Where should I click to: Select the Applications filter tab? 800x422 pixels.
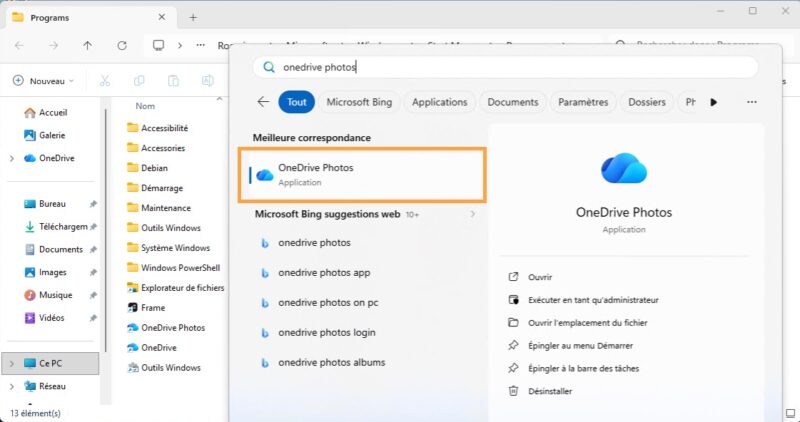pos(440,102)
